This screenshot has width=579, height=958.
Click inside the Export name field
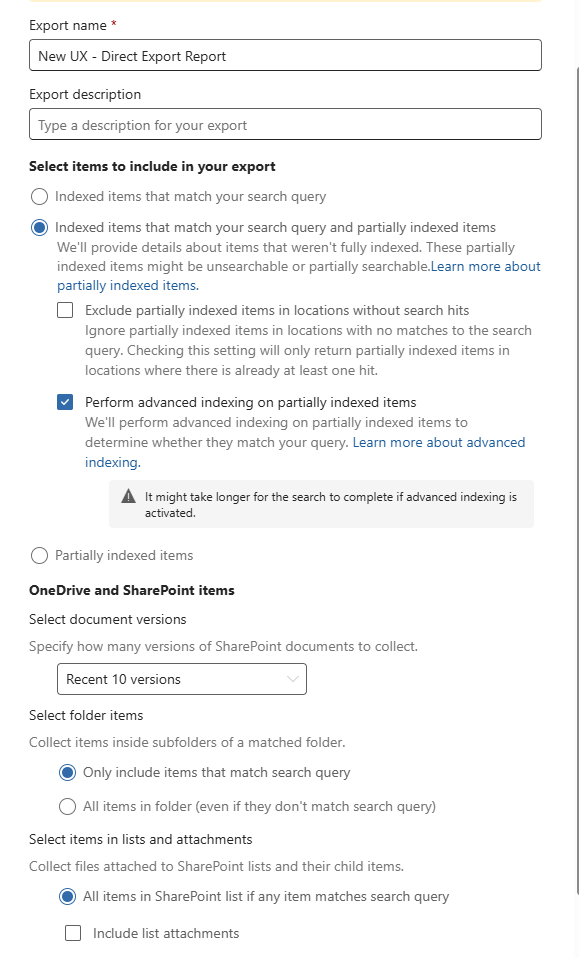click(283, 54)
